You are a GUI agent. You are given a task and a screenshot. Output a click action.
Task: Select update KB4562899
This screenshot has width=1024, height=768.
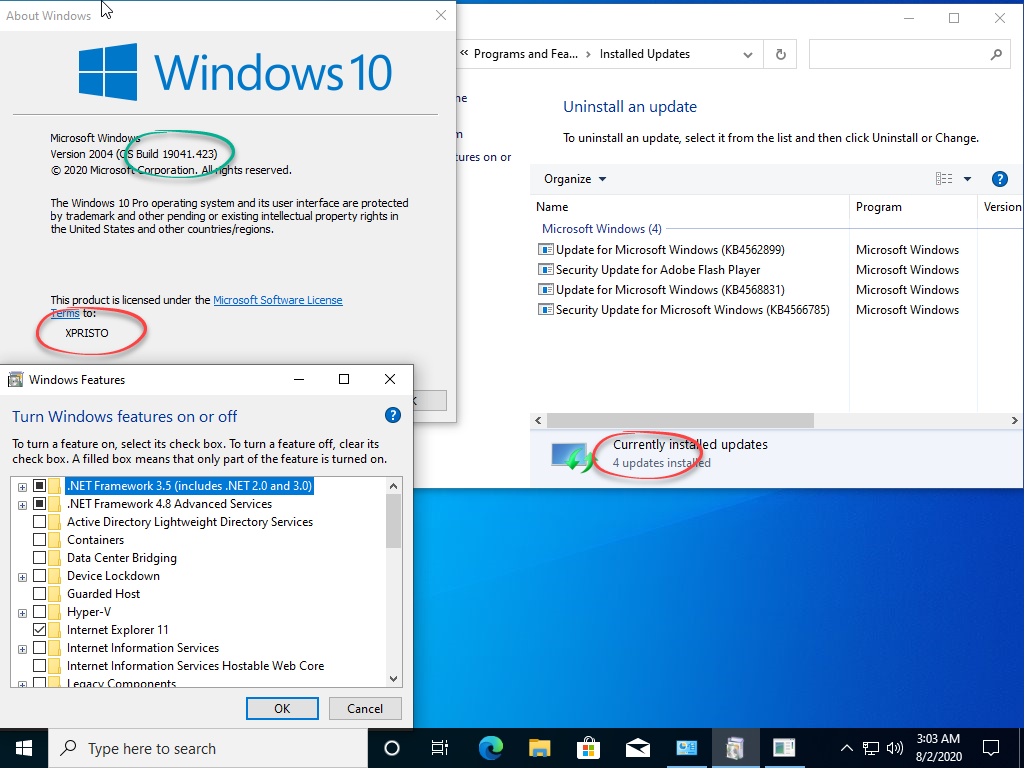click(670, 249)
